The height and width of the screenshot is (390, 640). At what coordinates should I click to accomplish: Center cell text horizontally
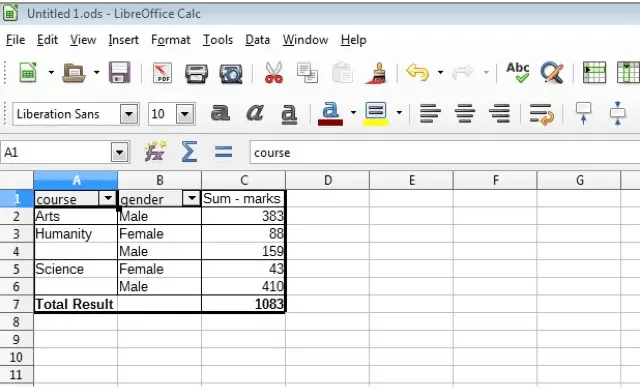(465, 113)
